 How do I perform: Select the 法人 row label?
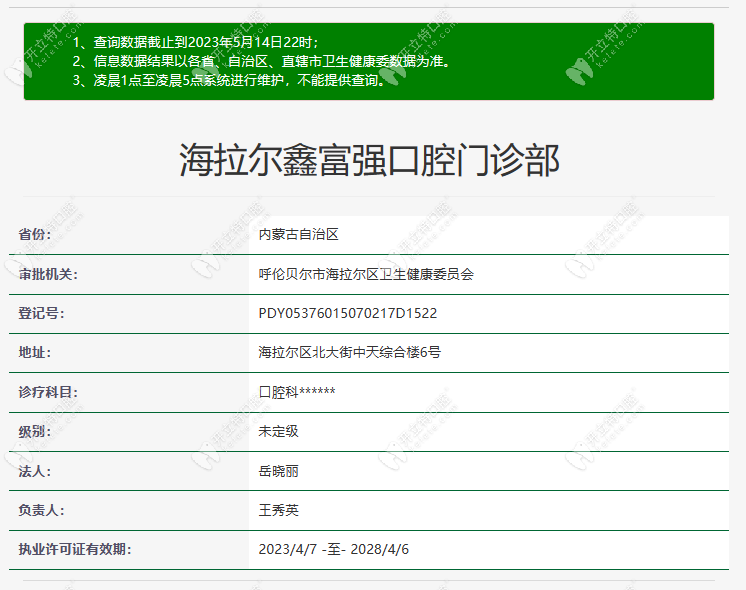pyautogui.click(x=34, y=470)
